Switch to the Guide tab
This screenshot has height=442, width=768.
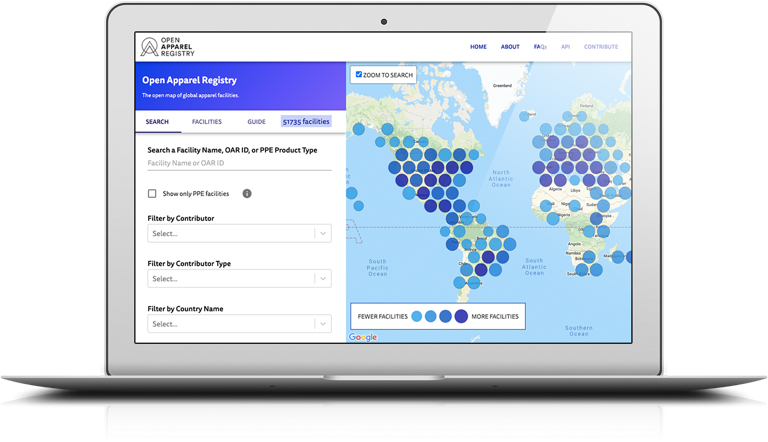(x=256, y=122)
